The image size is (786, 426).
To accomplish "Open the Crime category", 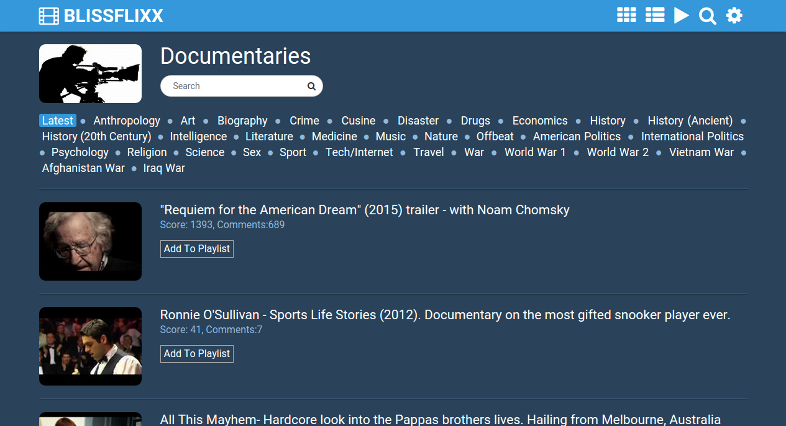I will (304, 121).
